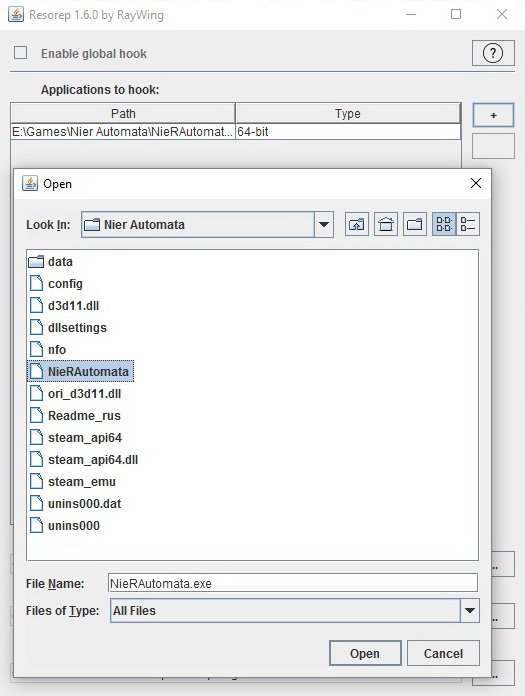Screen dimensions: 525x696
Task: Click the Java icon in Open dialog title
Action: pyautogui.click(x=30, y=183)
